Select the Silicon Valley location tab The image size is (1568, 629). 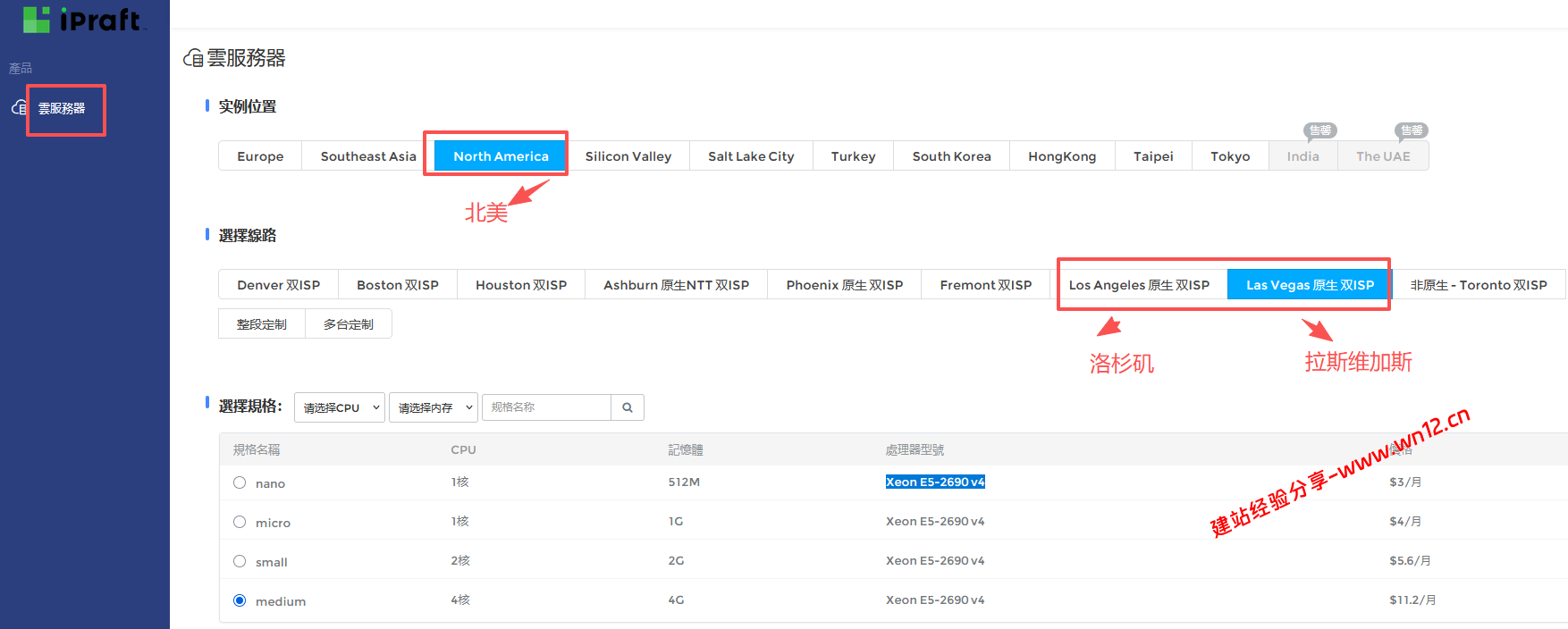click(628, 156)
